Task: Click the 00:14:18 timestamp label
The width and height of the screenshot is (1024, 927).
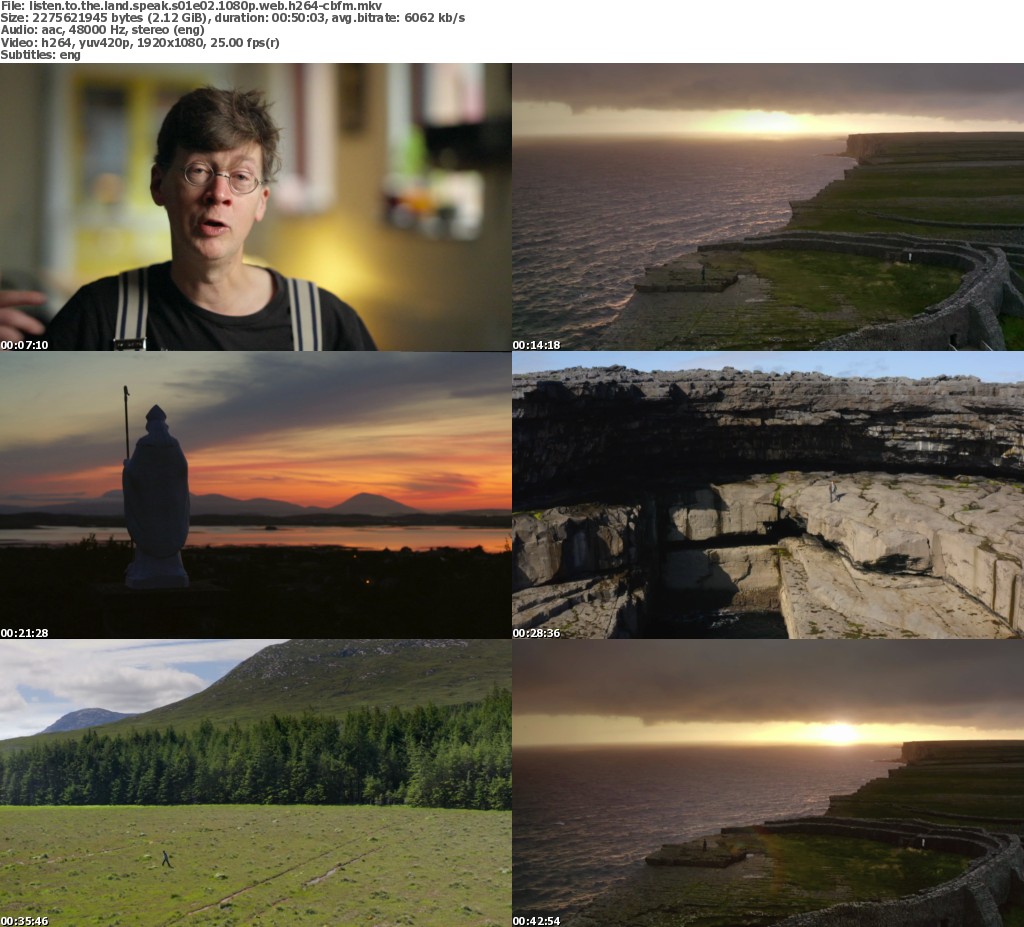Action: tap(536, 345)
